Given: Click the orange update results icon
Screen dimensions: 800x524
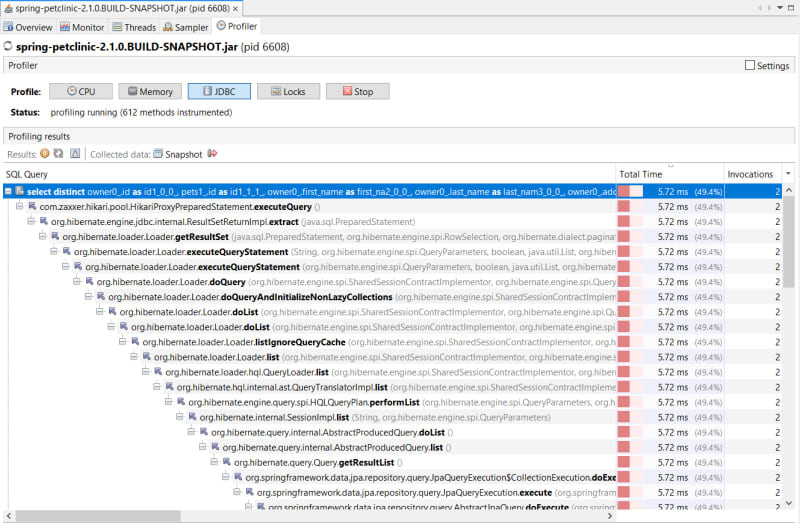Looking at the screenshot, I should pyautogui.click(x=45, y=154).
